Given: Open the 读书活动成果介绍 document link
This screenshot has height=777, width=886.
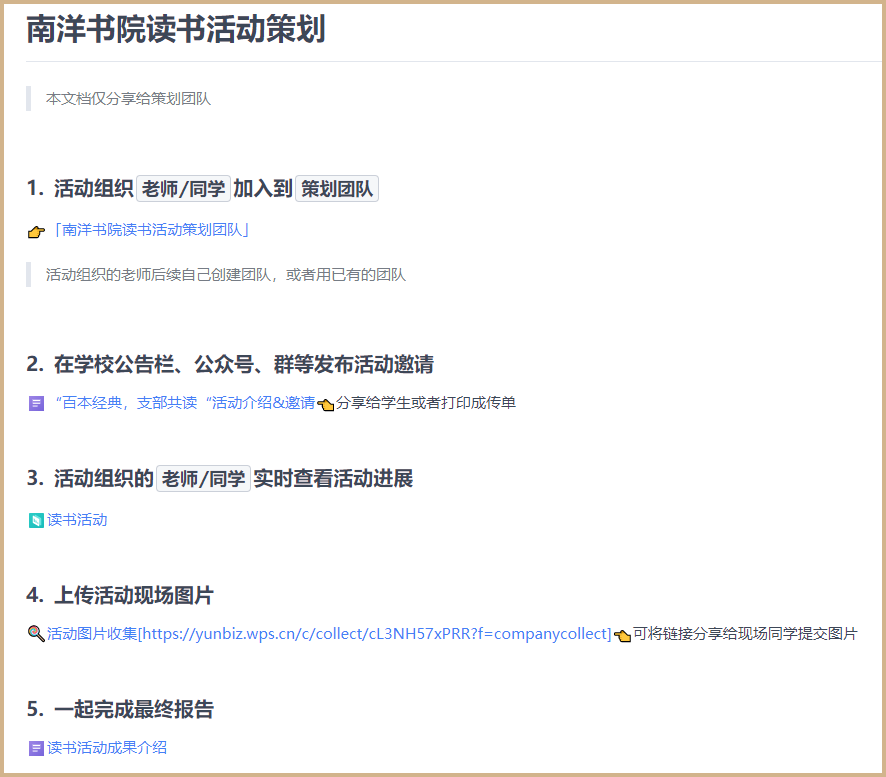Looking at the screenshot, I should click(107, 748).
